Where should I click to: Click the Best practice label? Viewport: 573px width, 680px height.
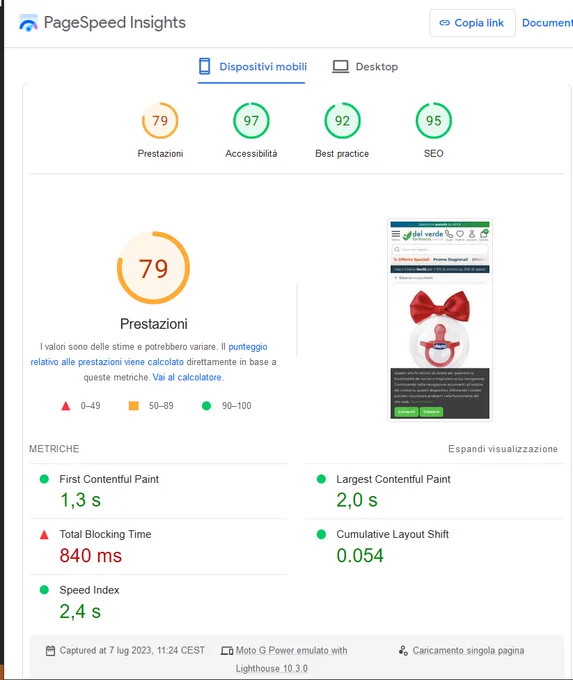tap(342, 154)
